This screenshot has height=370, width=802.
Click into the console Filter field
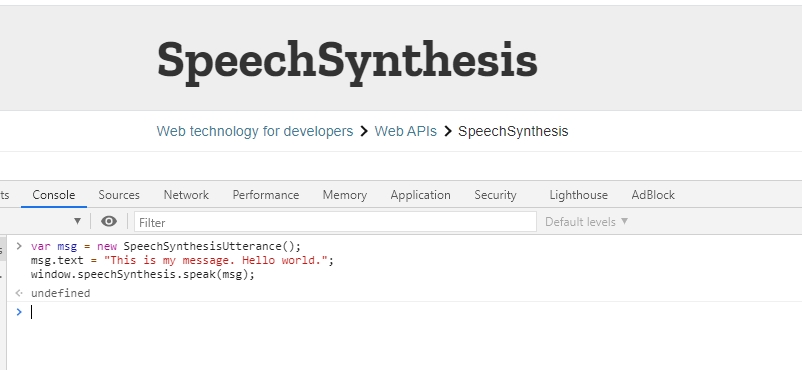point(336,222)
